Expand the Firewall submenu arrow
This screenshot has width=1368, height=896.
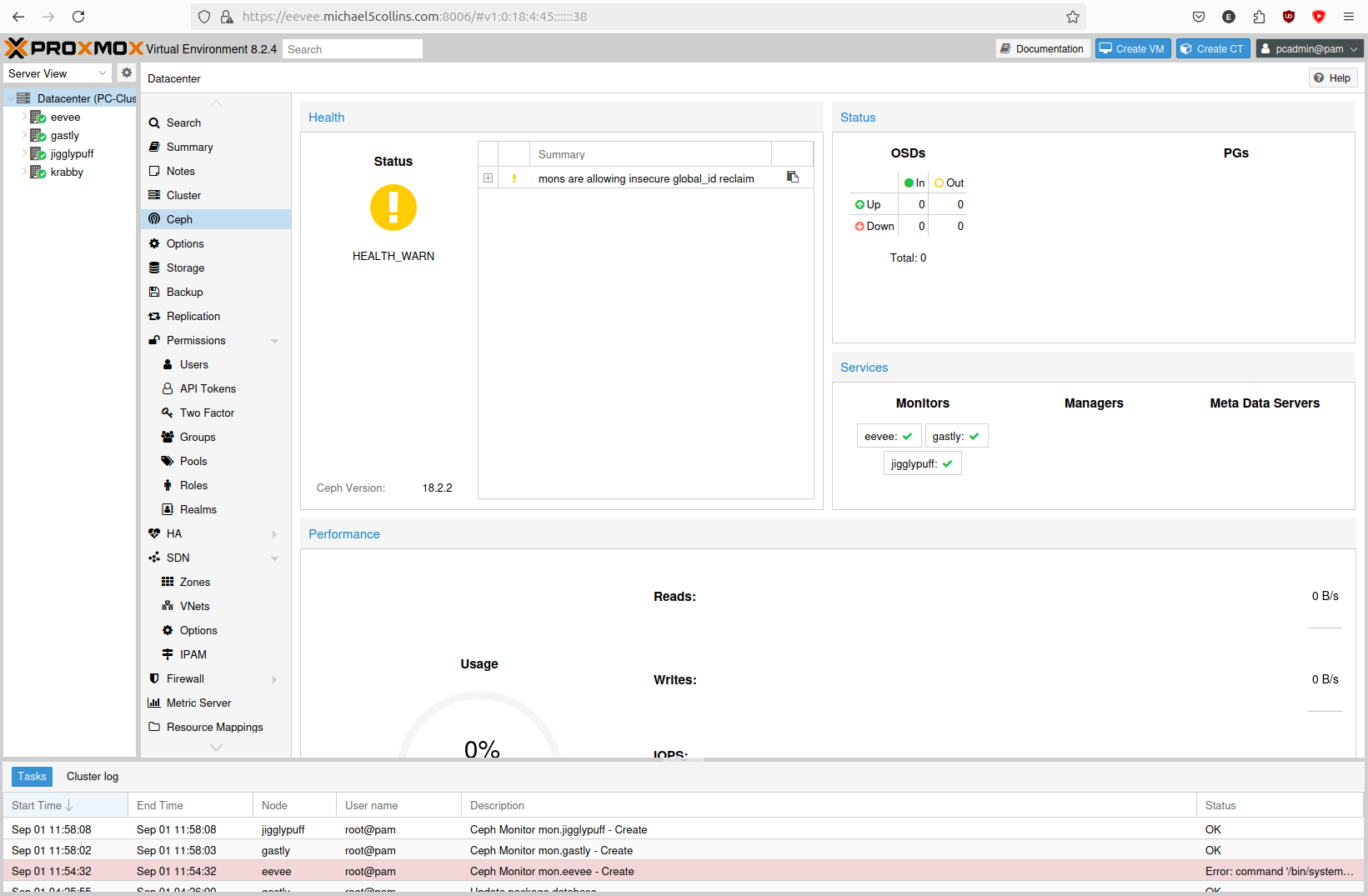275,679
